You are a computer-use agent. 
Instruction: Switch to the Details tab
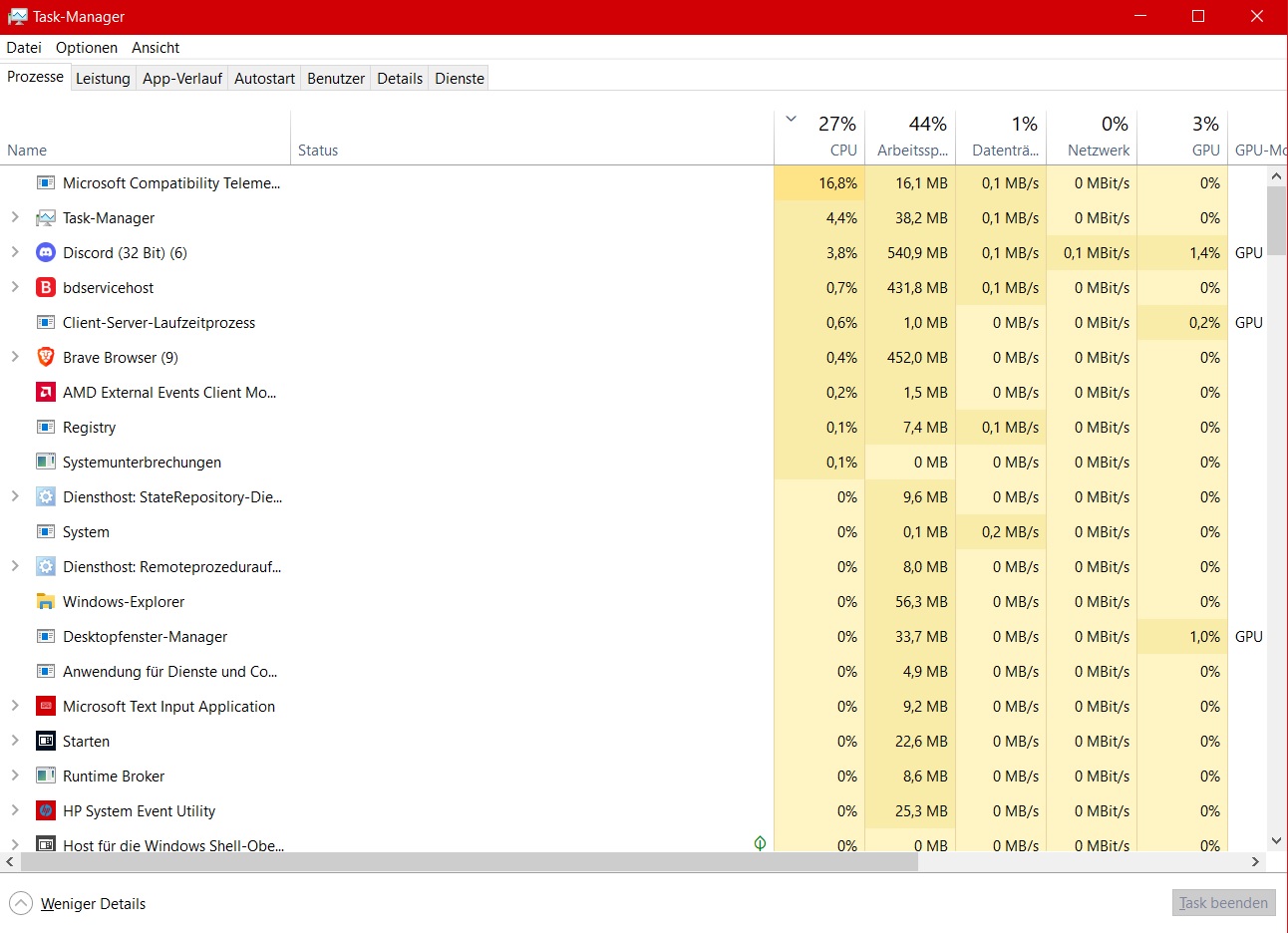400,79
